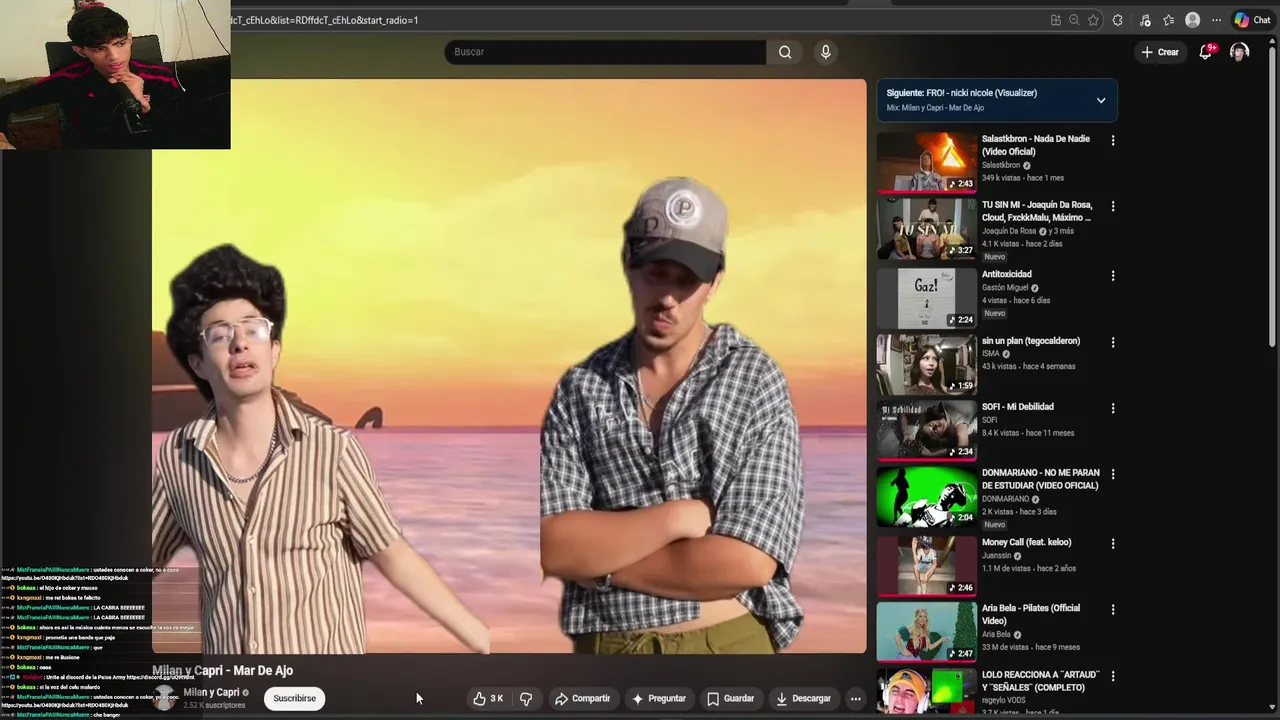Open YouTube account avatar menu
The width and height of the screenshot is (1280, 720).
click(1239, 52)
